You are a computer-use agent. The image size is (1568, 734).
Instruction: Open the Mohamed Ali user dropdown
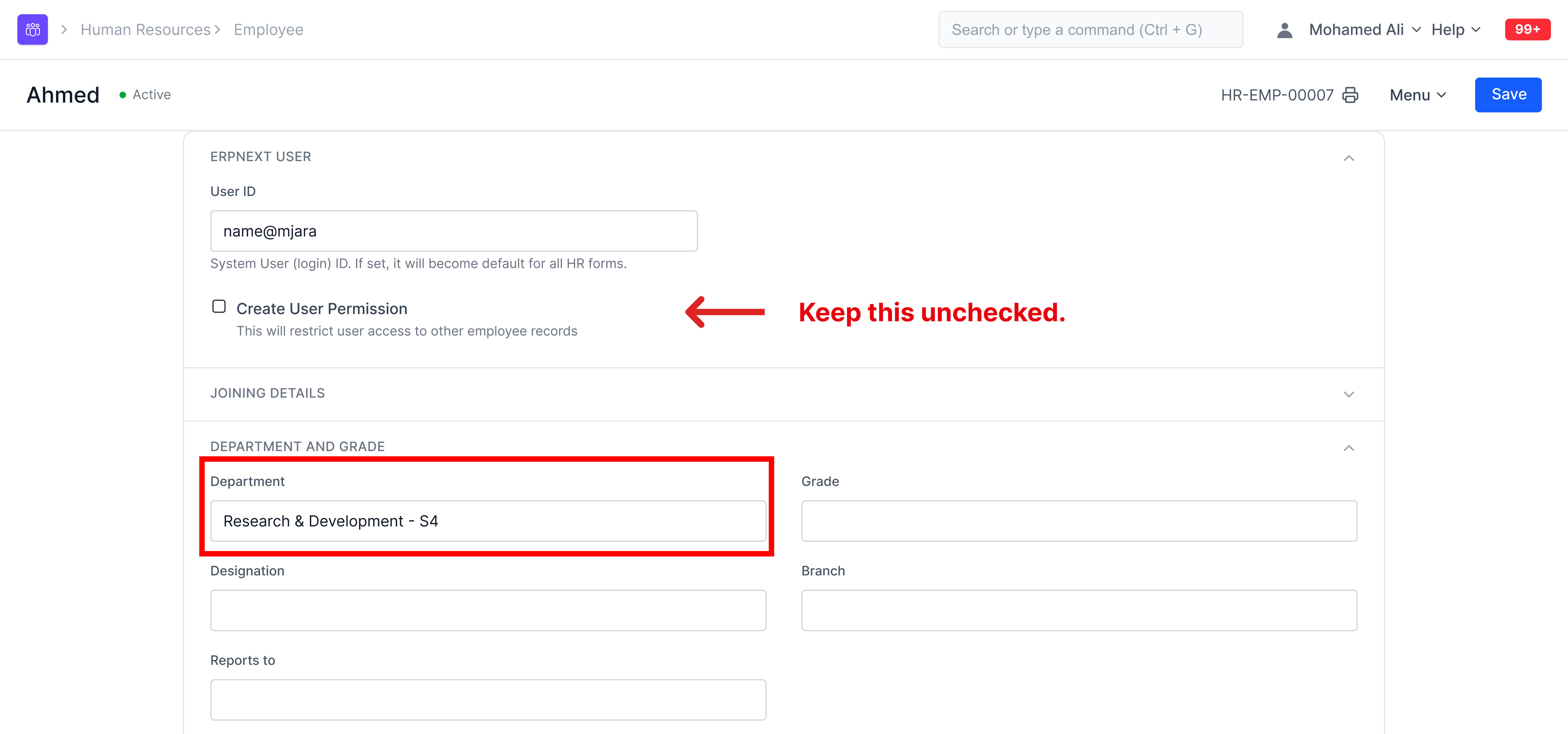pos(1364,30)
